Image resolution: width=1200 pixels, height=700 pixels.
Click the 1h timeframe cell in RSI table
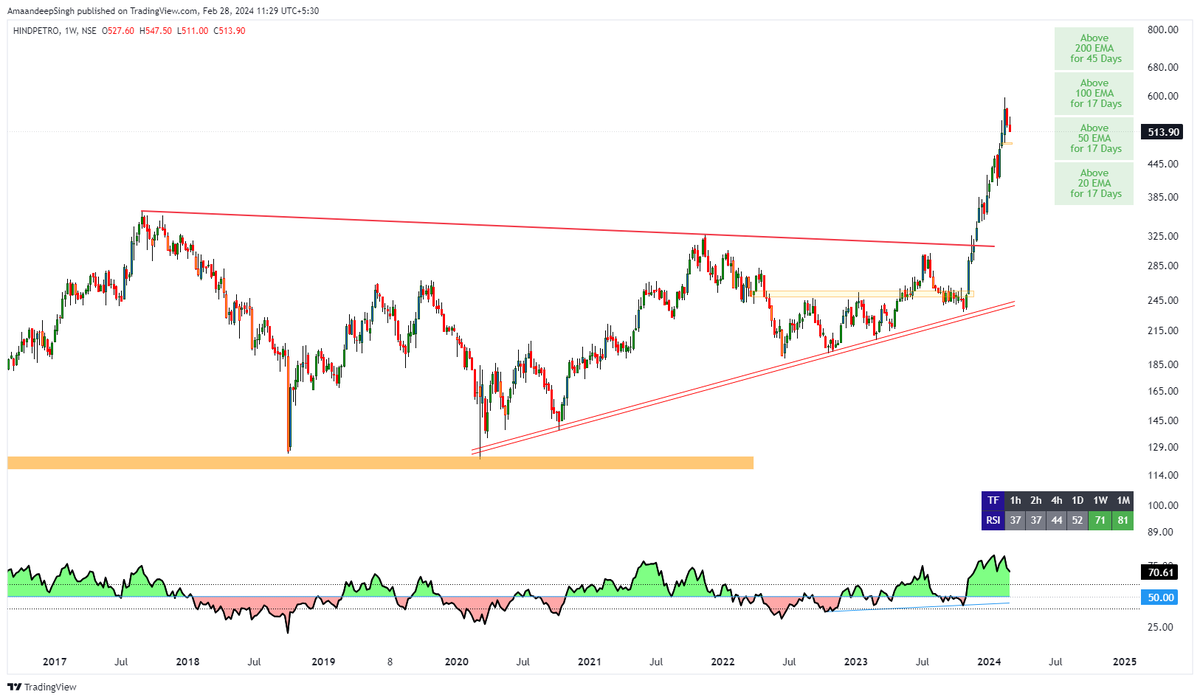[x=1016, y=500]
